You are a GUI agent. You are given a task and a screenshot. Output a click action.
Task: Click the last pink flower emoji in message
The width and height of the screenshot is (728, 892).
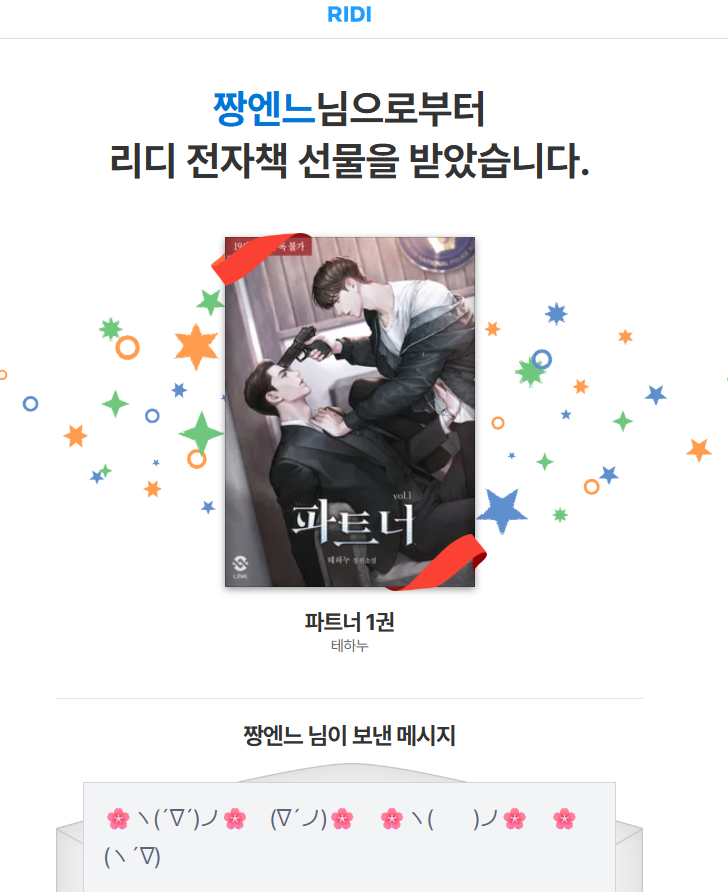coord(564,819)
